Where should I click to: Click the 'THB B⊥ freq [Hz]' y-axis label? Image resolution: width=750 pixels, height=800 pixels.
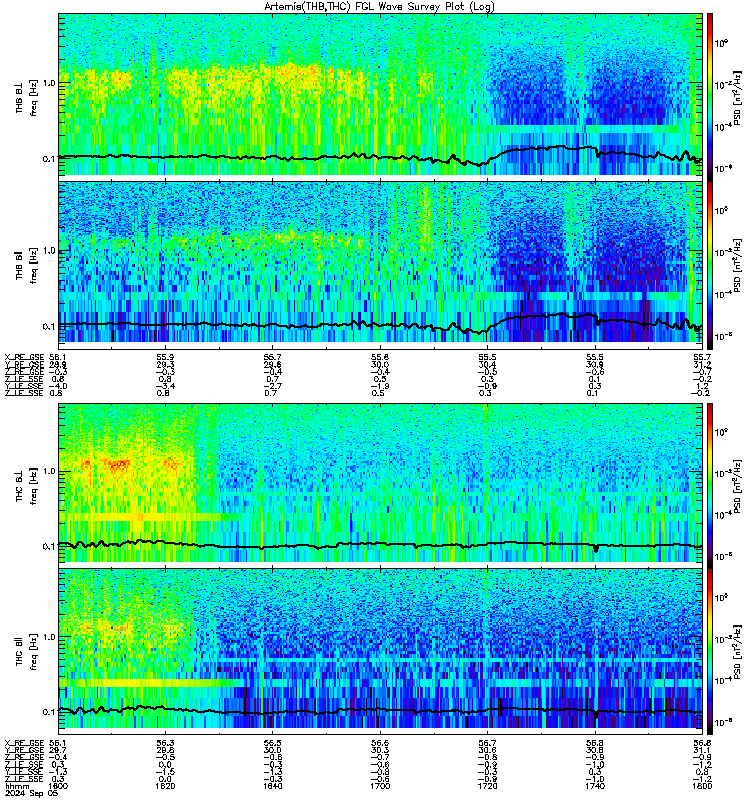(x=27, y=97)
